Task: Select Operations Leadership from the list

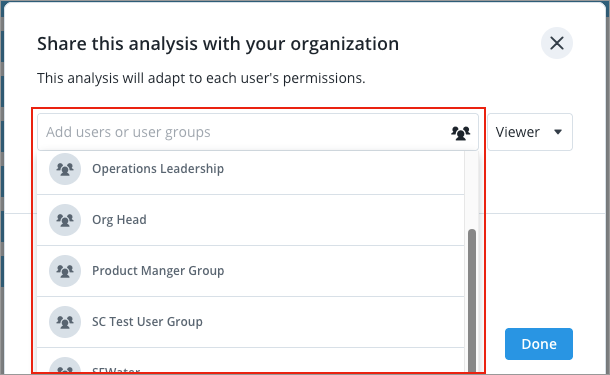Action: click(x=251, y=169)
